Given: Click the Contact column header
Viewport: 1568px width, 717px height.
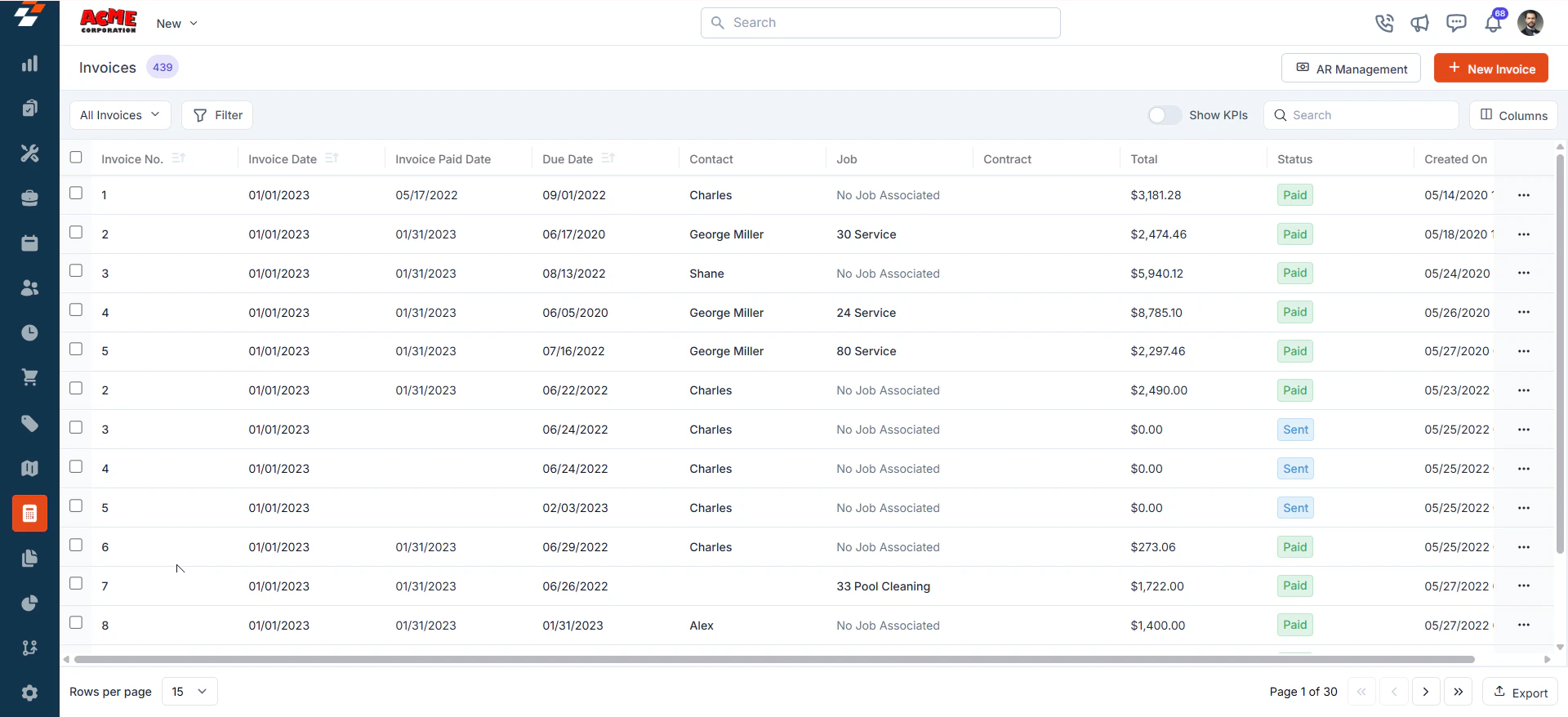Looking at the screenshot, I should point(711,159).
